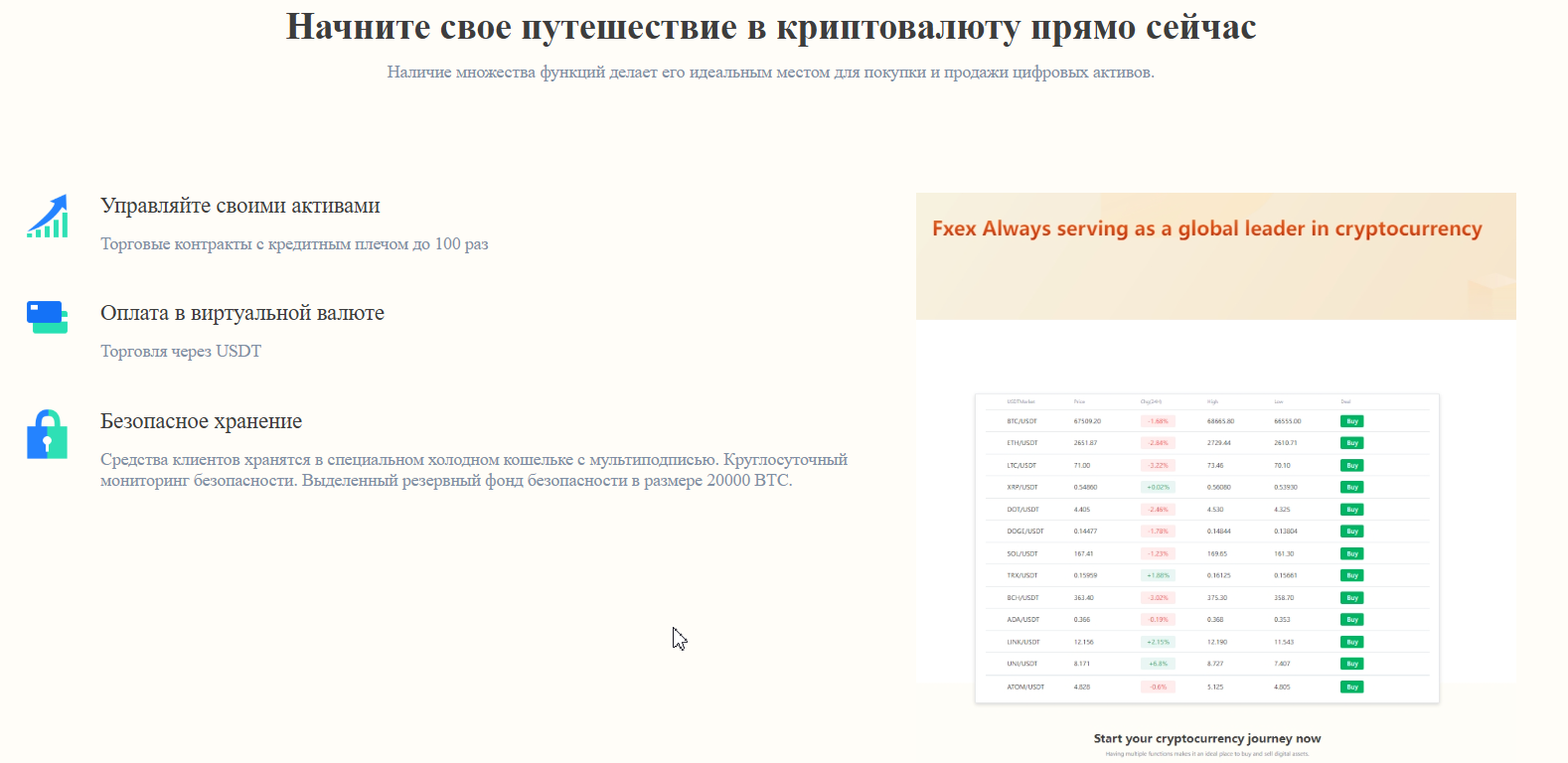
Task: Click the USDTMarket column header
Action: tap(1020, 402)
